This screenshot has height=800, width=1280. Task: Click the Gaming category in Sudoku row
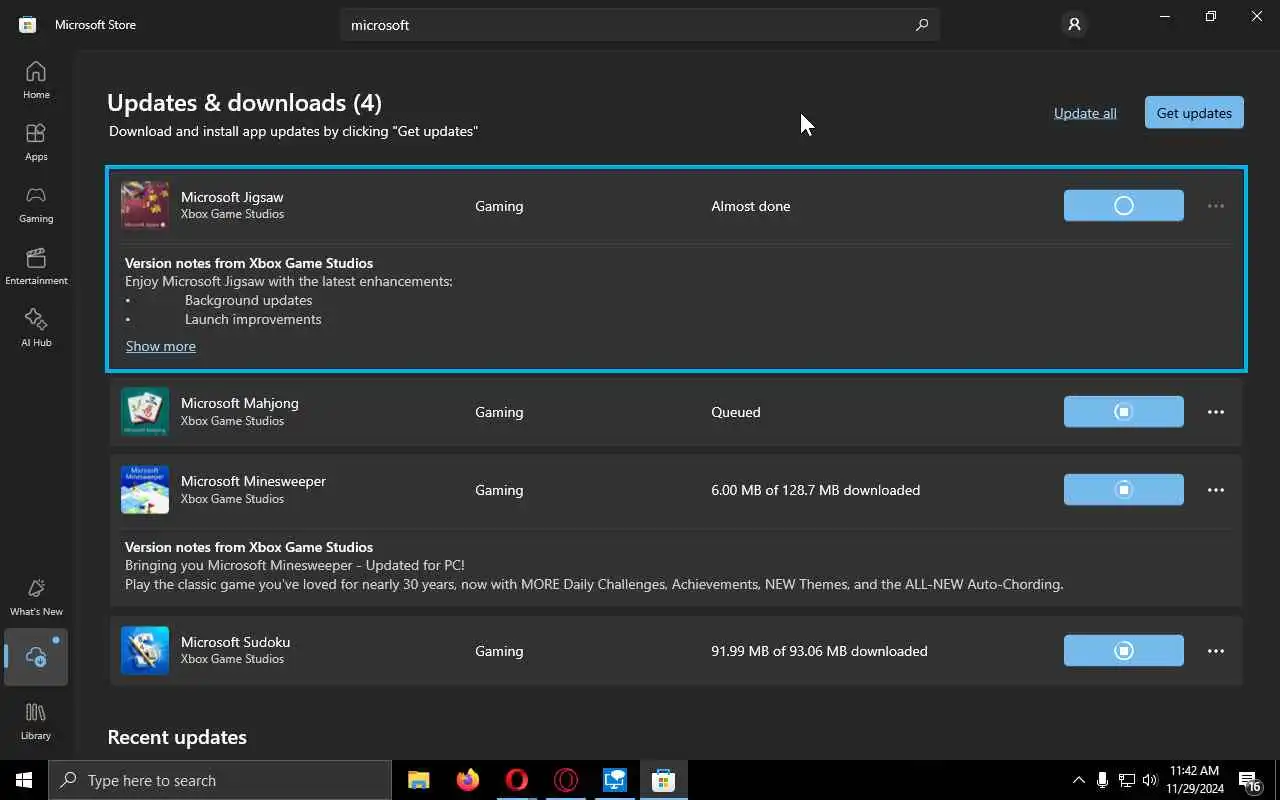[x=499, y=651]
